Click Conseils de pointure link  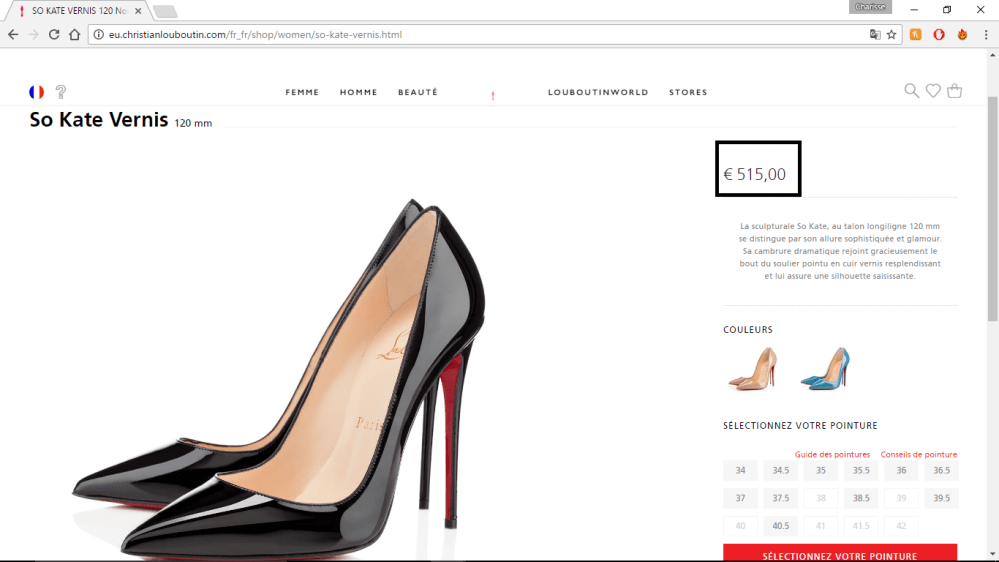click(x=918, y=454)
